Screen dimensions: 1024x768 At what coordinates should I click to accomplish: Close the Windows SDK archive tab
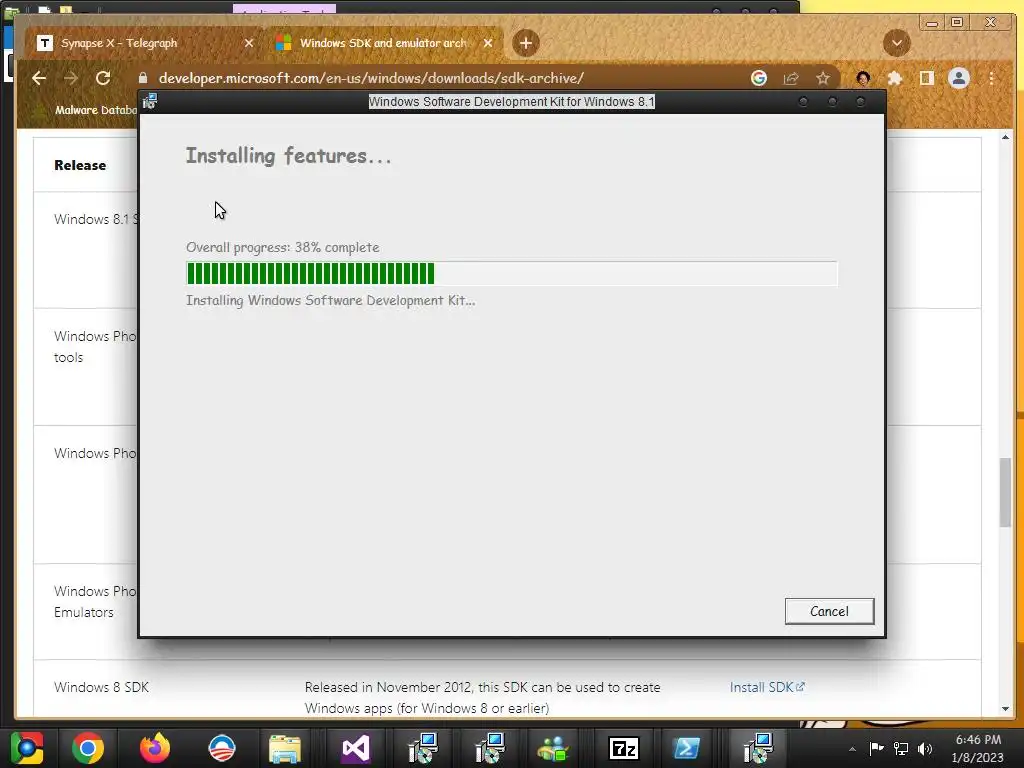tap(487, 43)
